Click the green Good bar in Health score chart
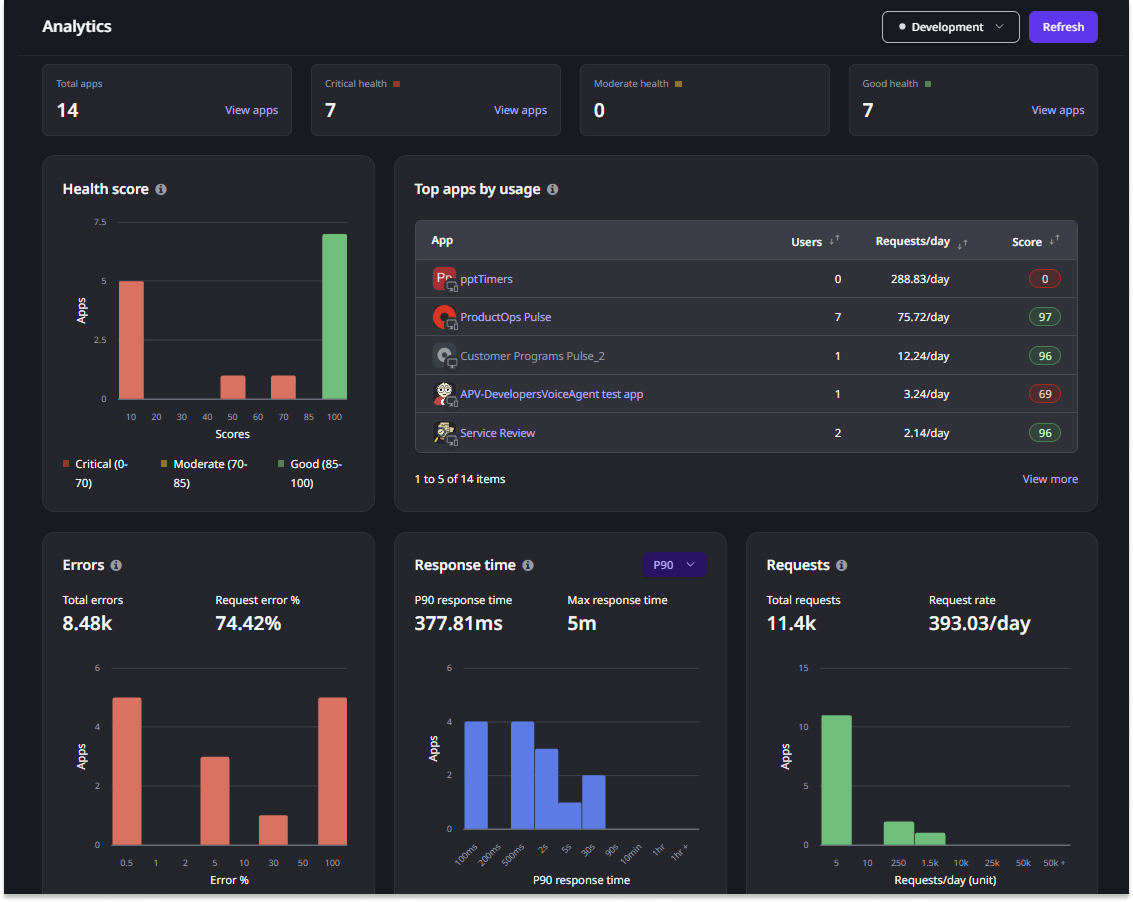The width and height of the screenshot is (1133, 902). (335, 317)
